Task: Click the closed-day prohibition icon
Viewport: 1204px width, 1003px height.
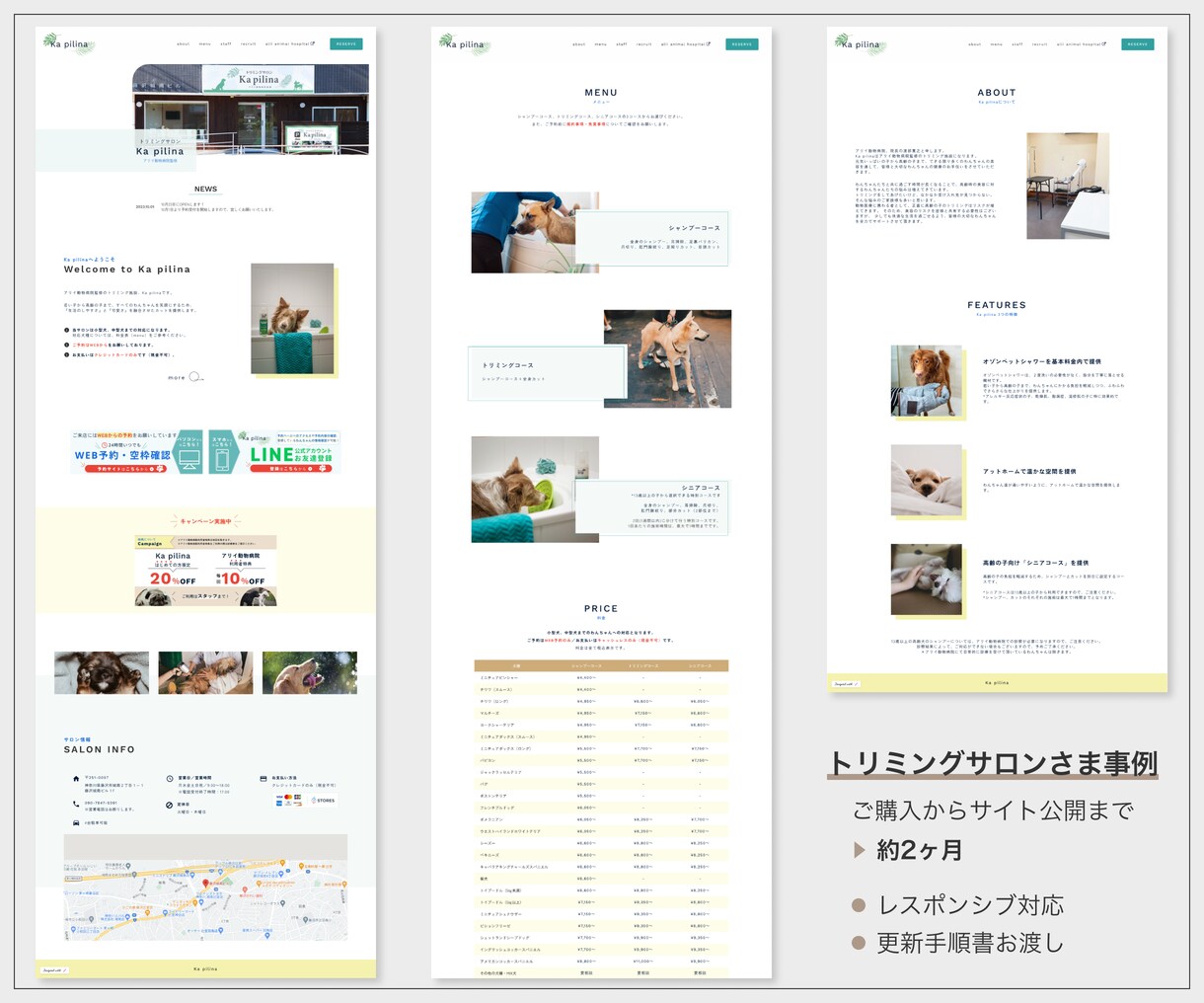Action: coord(170,805)
